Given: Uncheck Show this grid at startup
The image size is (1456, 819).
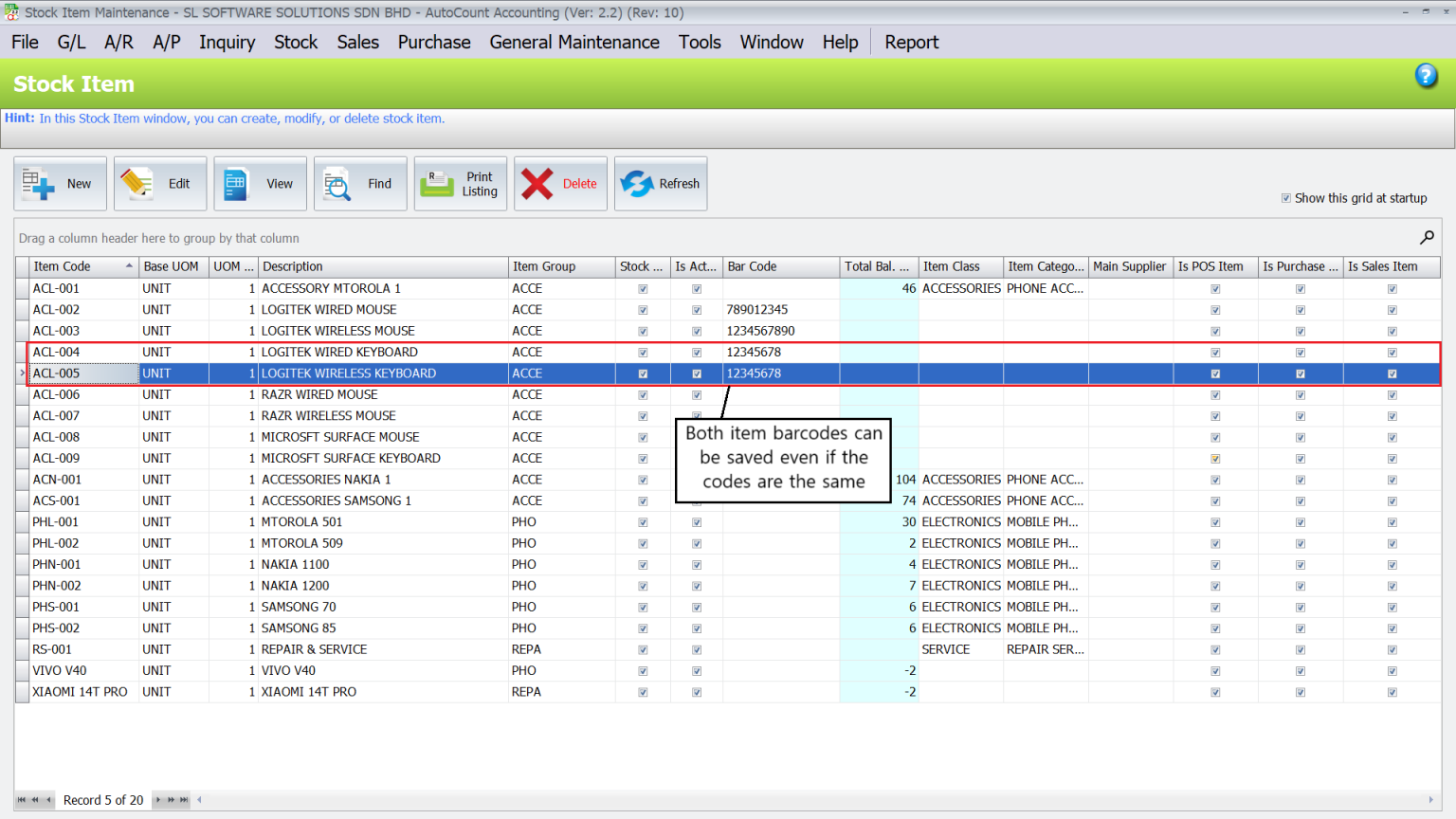Looking at the screenshot, I should (1286, 197).
